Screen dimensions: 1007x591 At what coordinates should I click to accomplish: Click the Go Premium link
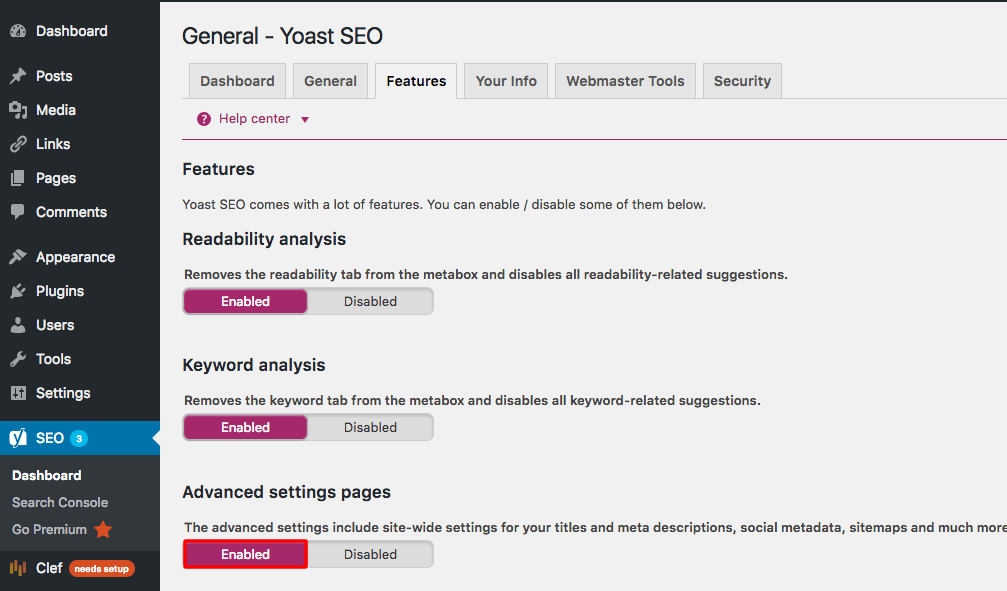50,529
